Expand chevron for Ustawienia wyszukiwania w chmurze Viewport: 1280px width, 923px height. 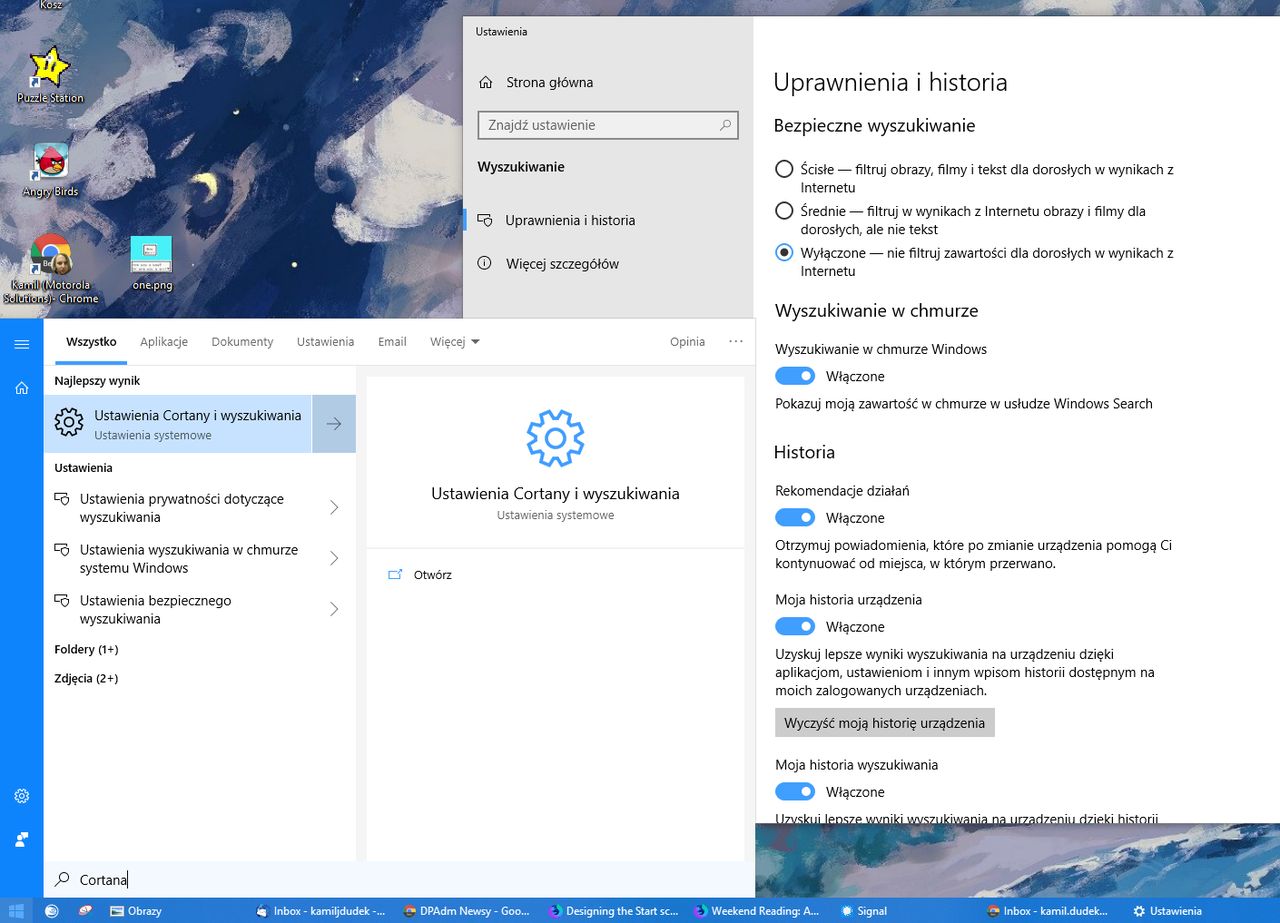pos(334,558)
